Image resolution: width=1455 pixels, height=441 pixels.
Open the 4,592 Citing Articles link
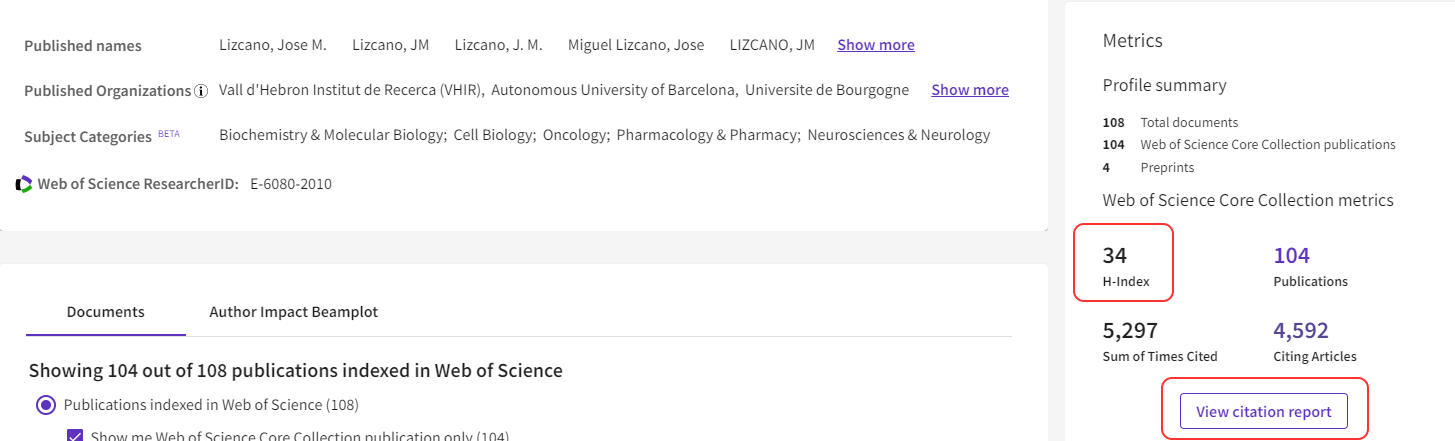[1300, 331]
